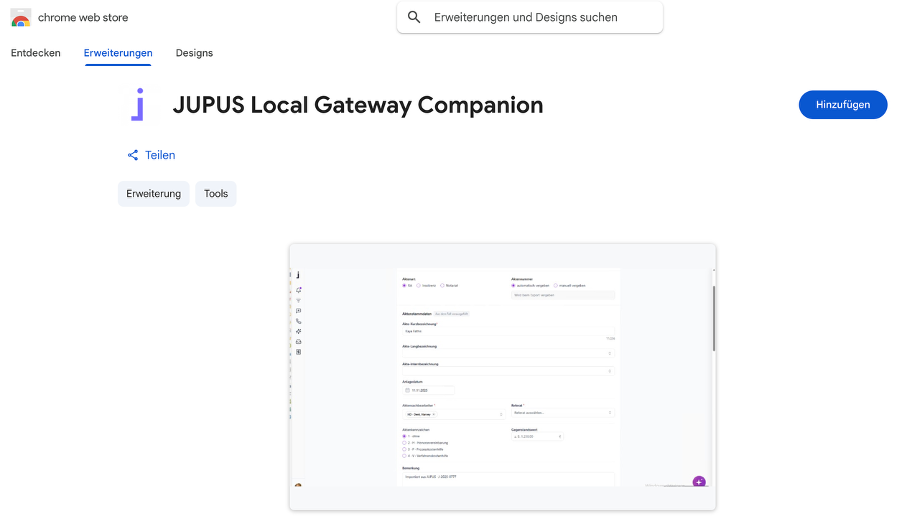Viewport: 908px width, 520px height.
Task: Click the share icon beside Teilen
Action: click(133, 155)
